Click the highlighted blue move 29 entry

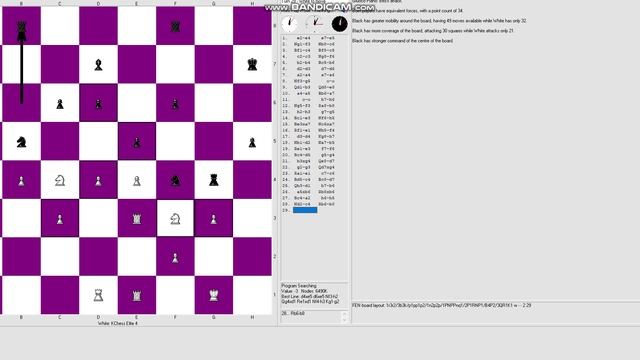coord(305,210)
